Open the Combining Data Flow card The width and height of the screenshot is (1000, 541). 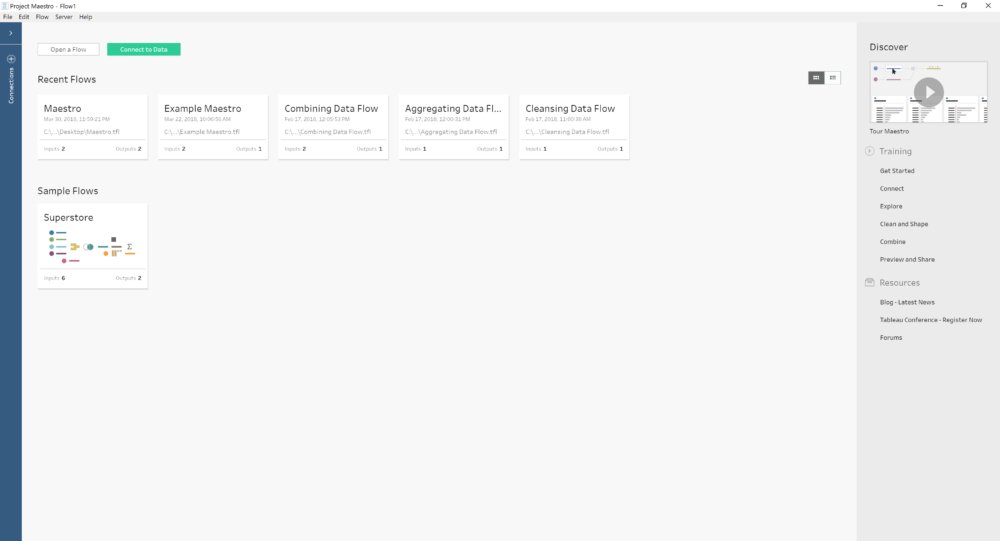[334, 127]
